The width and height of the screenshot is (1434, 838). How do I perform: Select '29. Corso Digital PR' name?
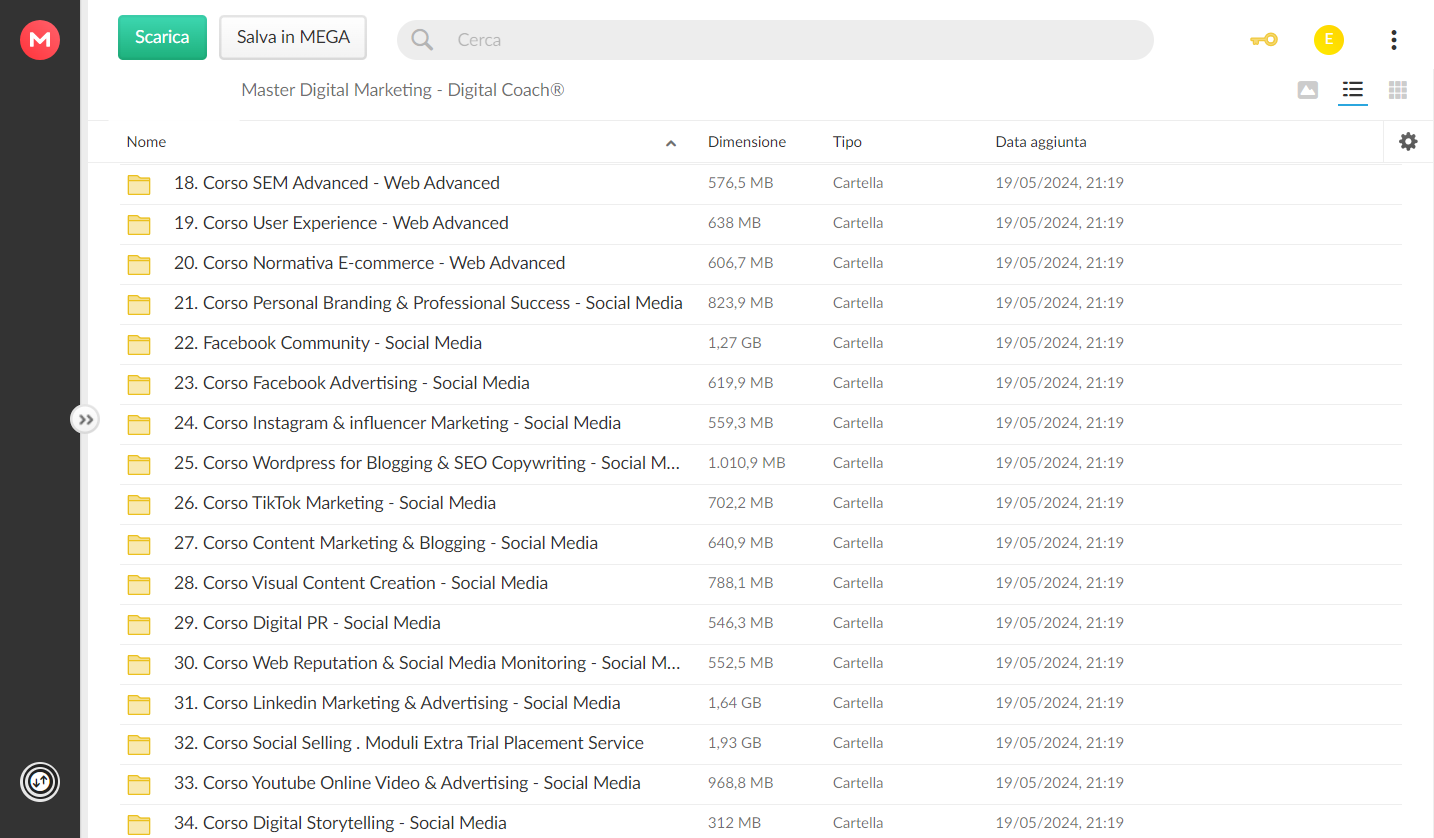(307, 623)
